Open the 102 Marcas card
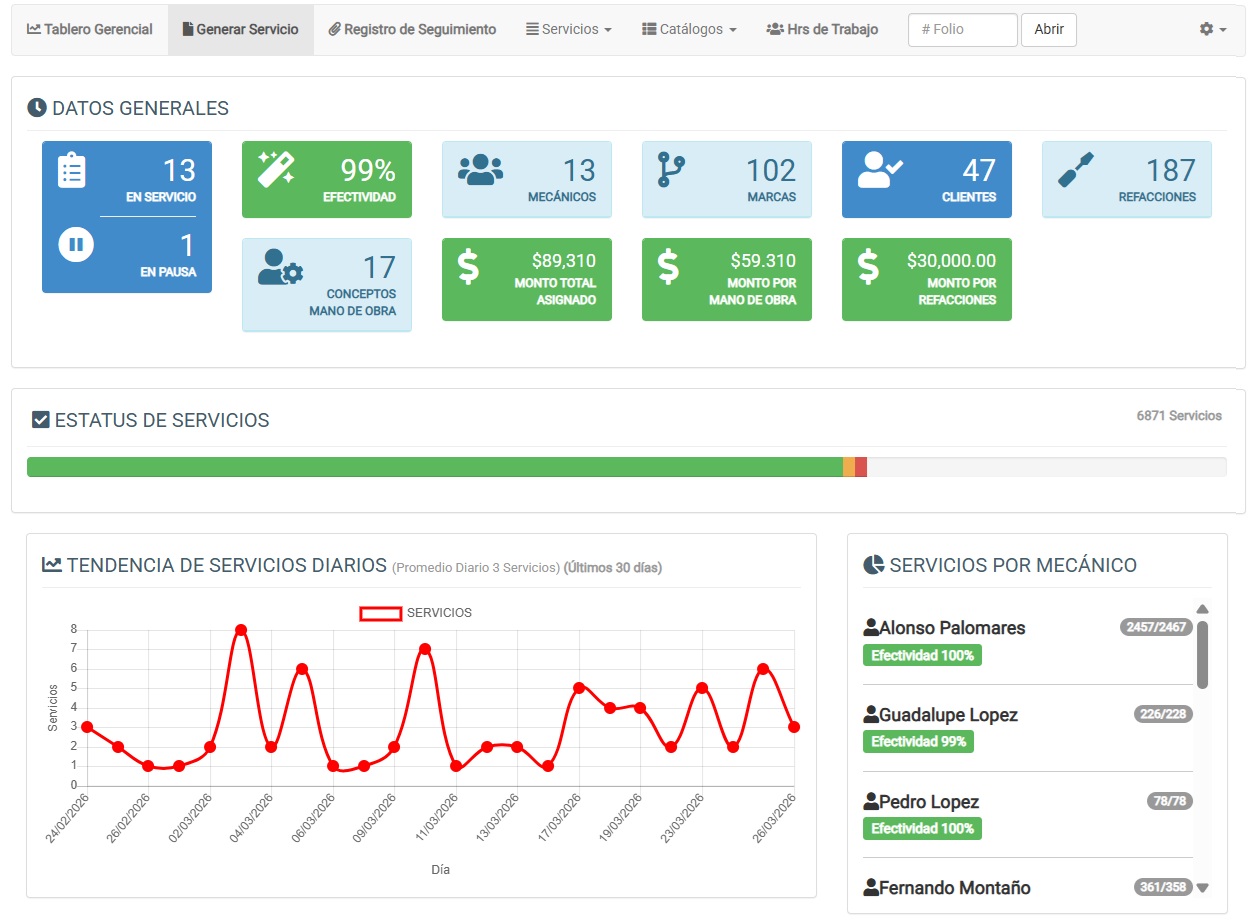 [727, 179]
